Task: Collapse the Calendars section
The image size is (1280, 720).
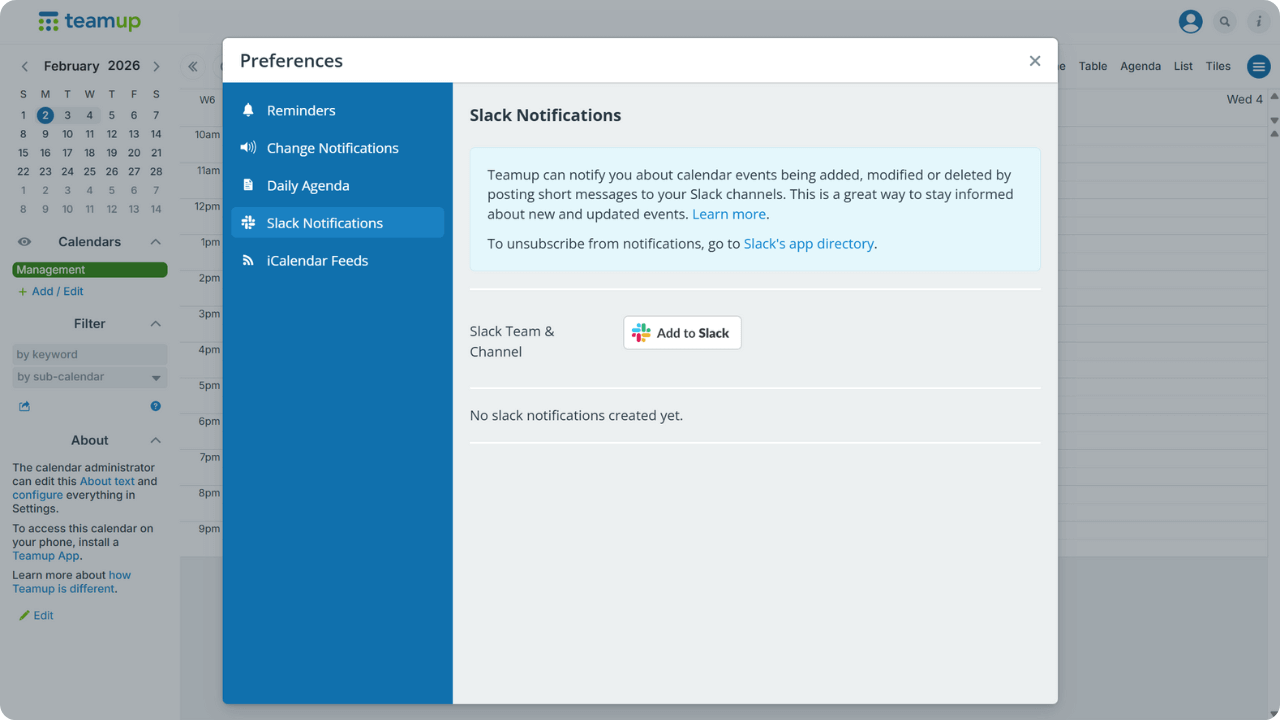Action: (x=156, y=242)
